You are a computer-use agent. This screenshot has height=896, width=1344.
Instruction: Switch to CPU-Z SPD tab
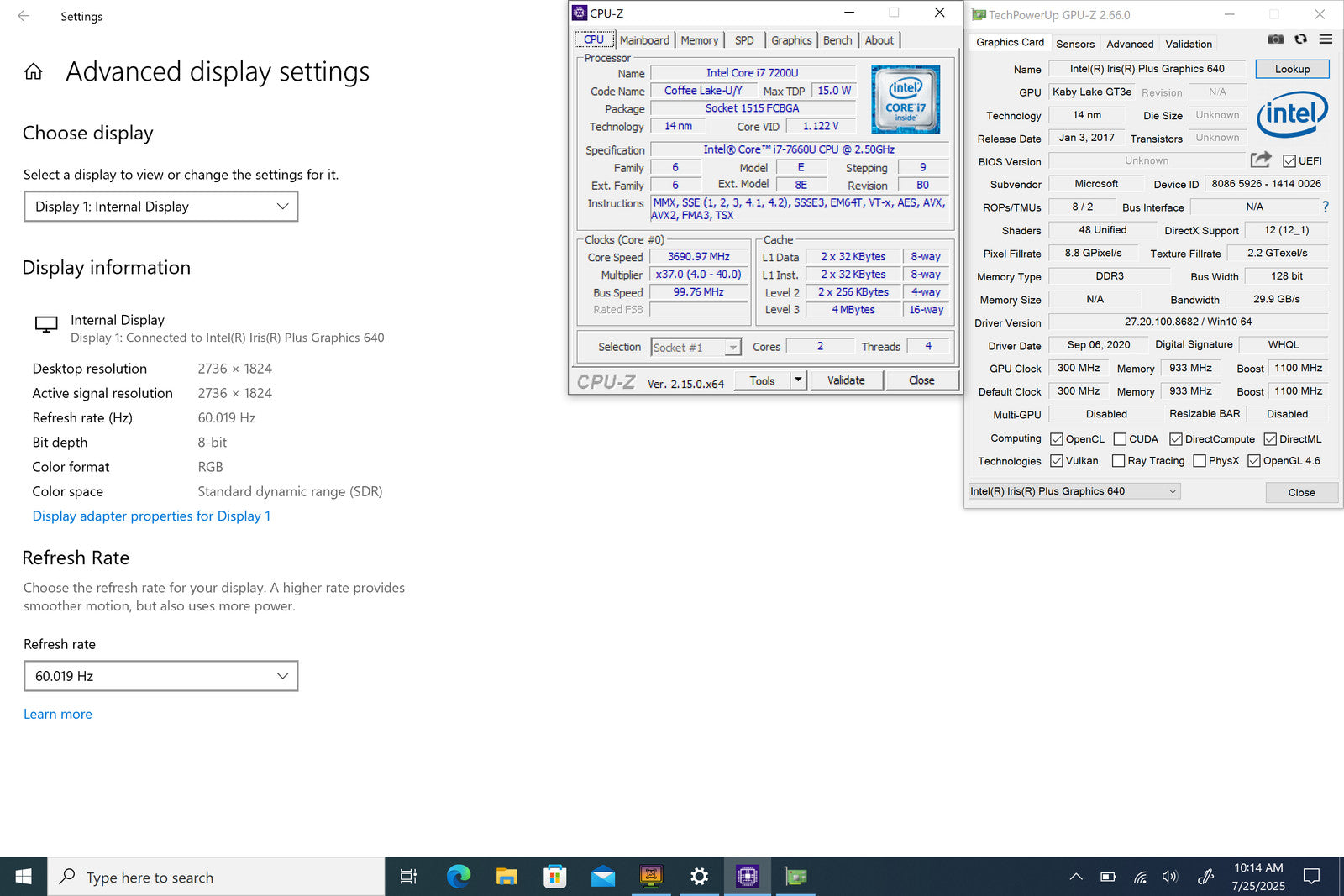click(x=744, y=40)
